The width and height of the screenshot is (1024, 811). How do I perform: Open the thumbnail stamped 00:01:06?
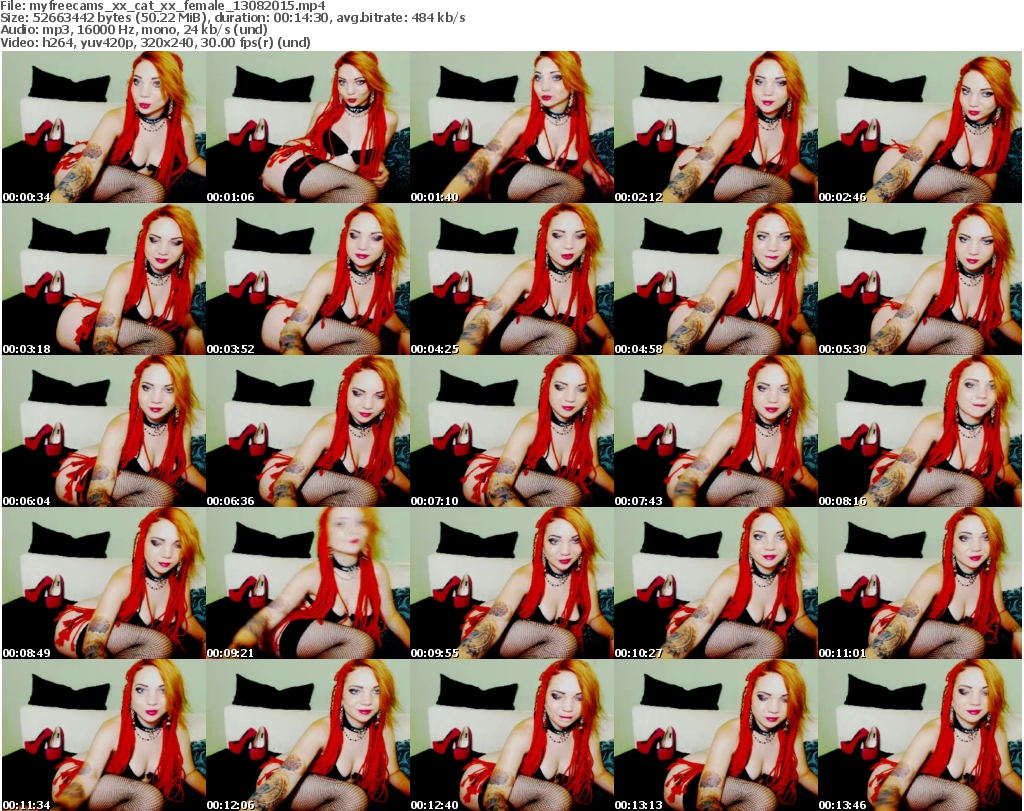point(308,127)
